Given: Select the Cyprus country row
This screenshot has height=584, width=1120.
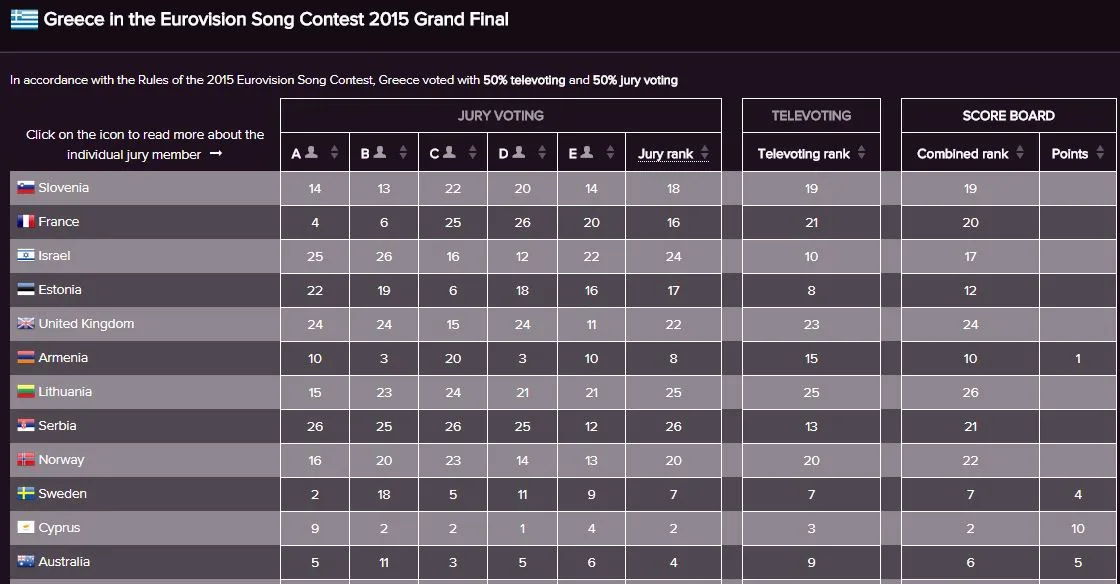Looking at the screenshot, I should pyautogui.click(x=563, y=528).
